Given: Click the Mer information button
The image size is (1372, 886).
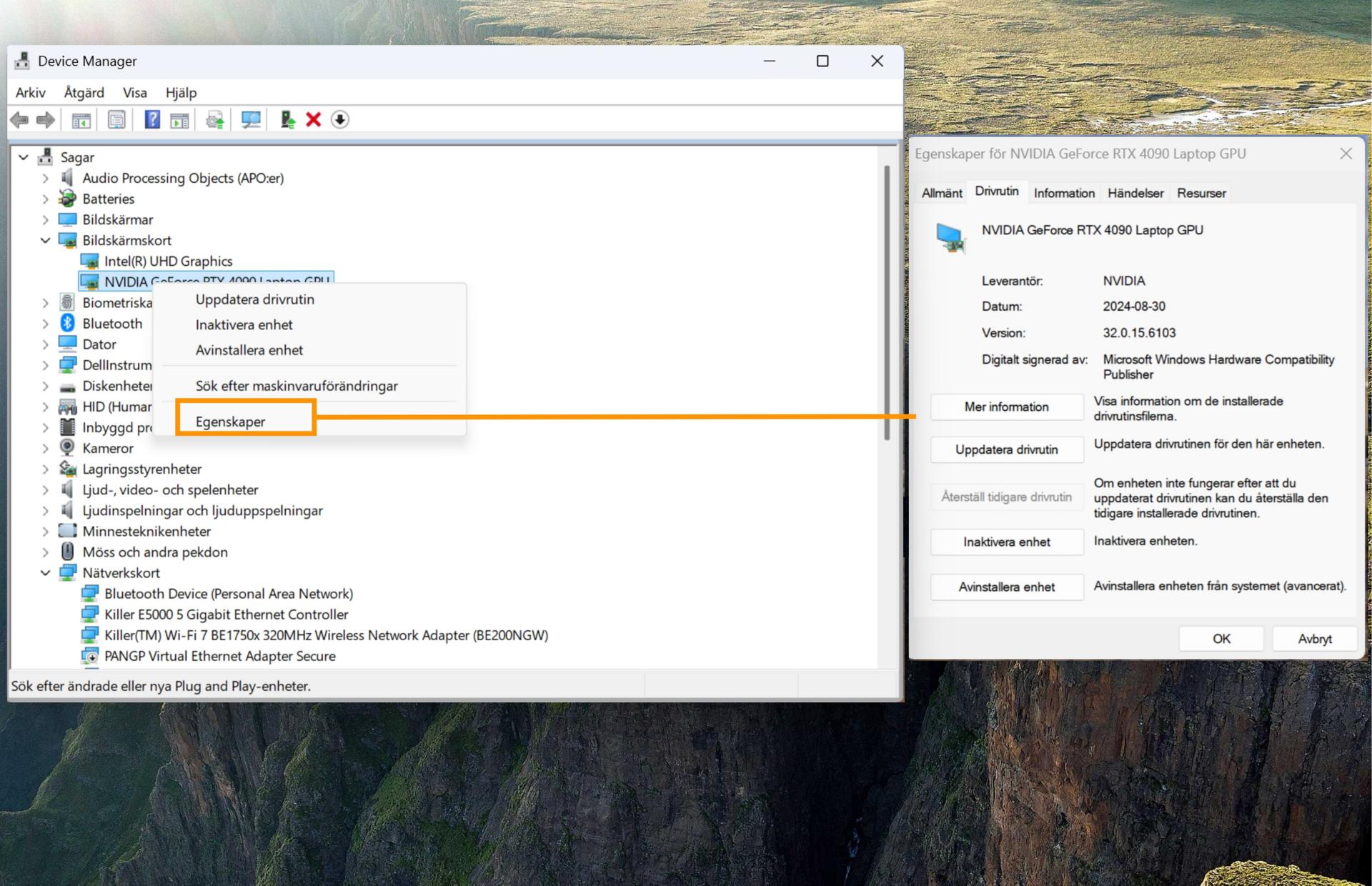Looking at the screenshot, I should coord(1006,407).
